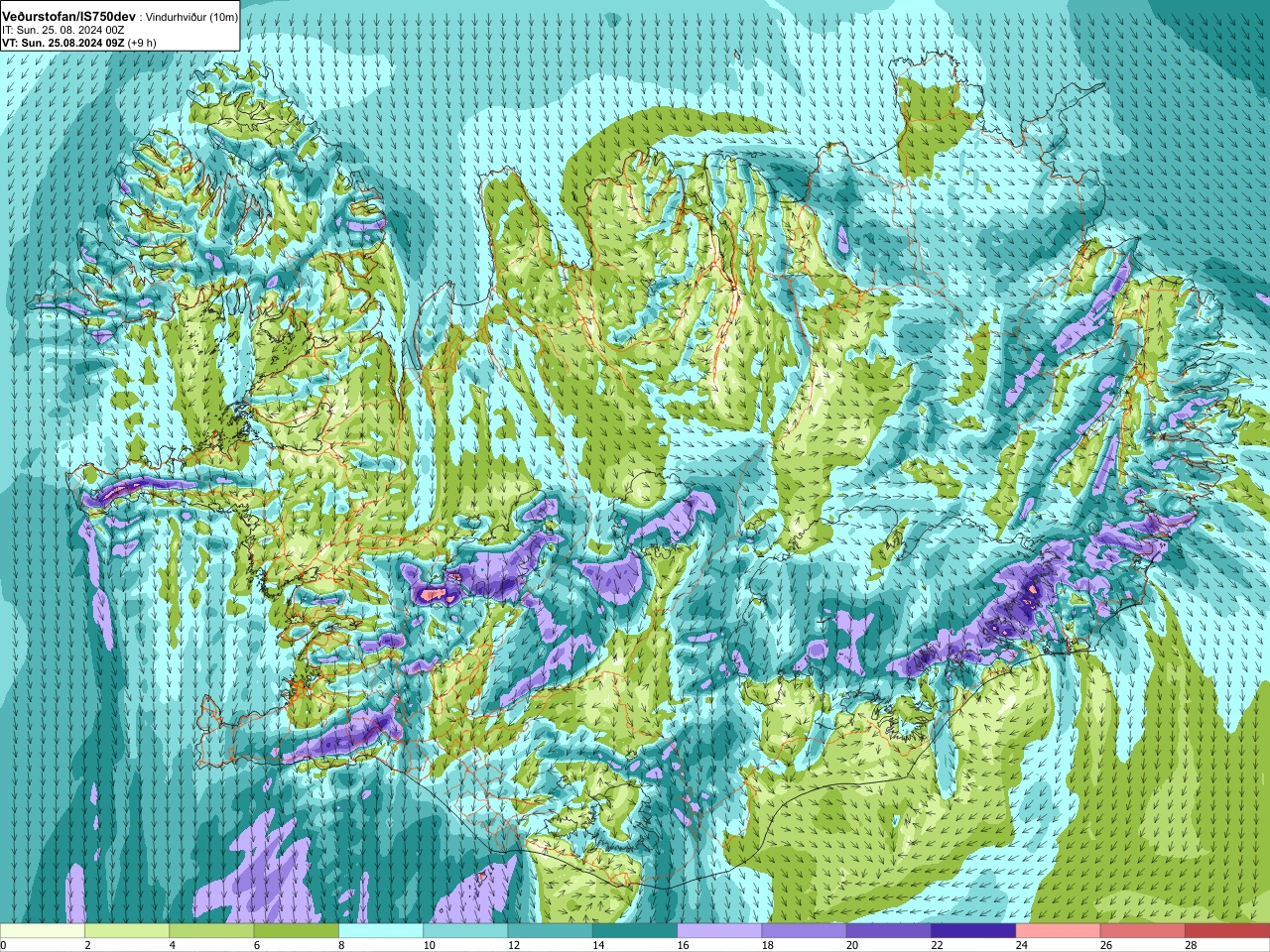Click the 16–18 lavender legend swatch
1270x952 pixels.
tap(719, 931)
